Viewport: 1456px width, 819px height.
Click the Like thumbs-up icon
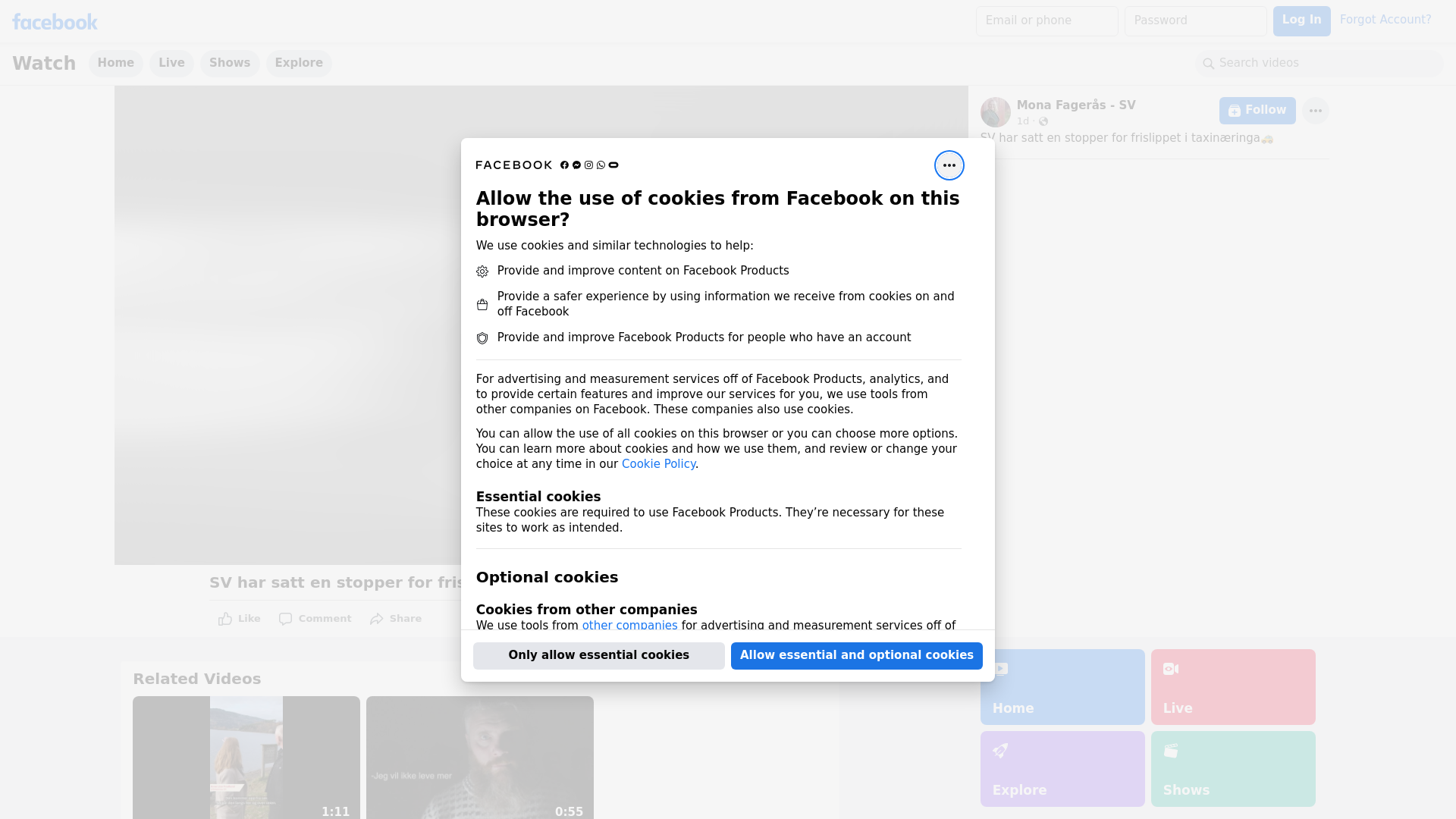tap(225, 619)
